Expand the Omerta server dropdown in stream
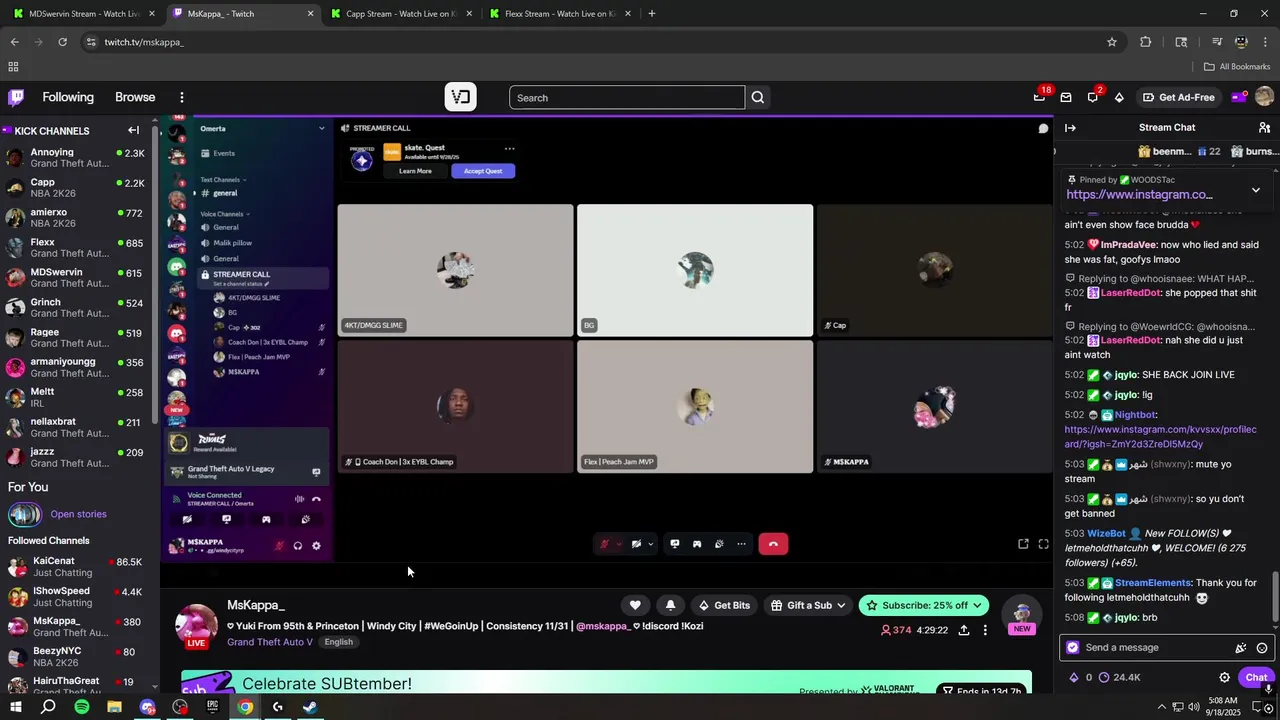This screenshot has width=1280, height=720. point(321,128)
